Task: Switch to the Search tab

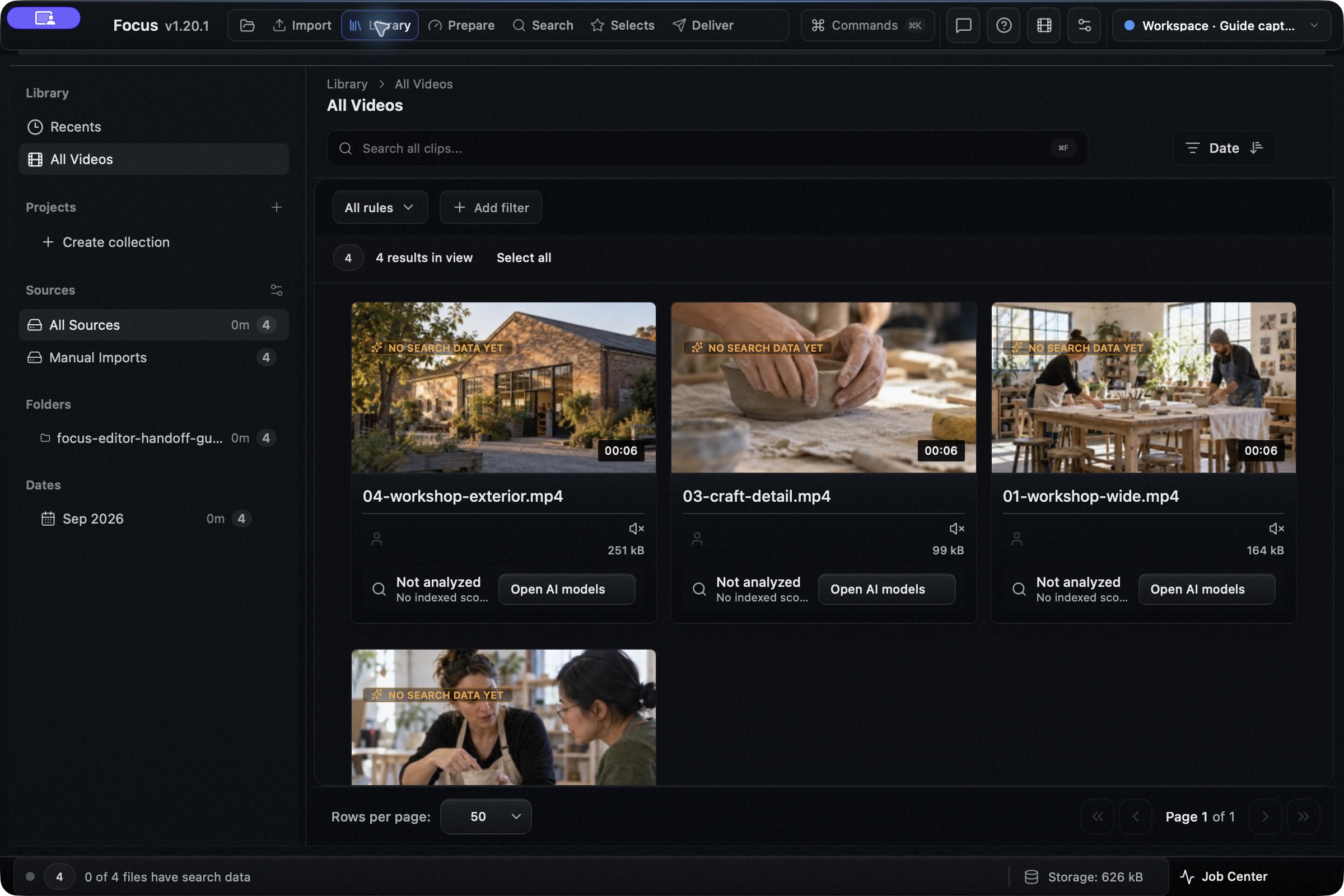Action: (543, 25)
